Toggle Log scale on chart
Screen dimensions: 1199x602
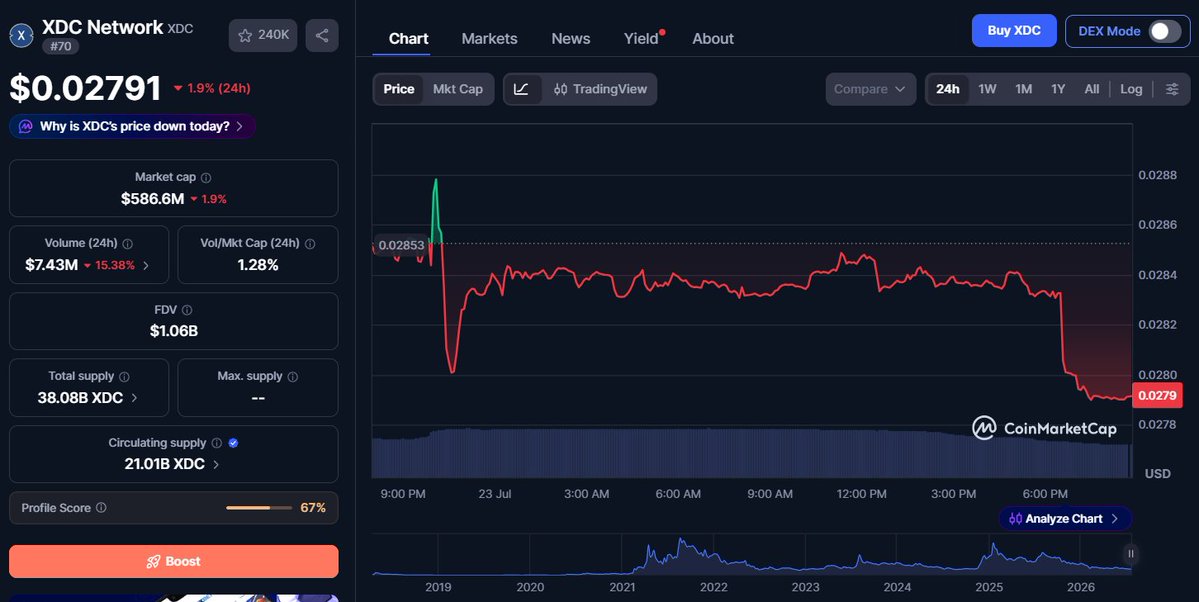coord(1131,89)
